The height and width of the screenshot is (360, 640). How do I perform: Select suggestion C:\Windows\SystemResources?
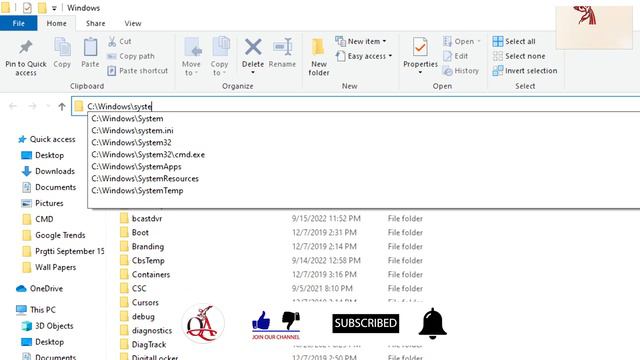pyautogui.click(x=145, y=178)
